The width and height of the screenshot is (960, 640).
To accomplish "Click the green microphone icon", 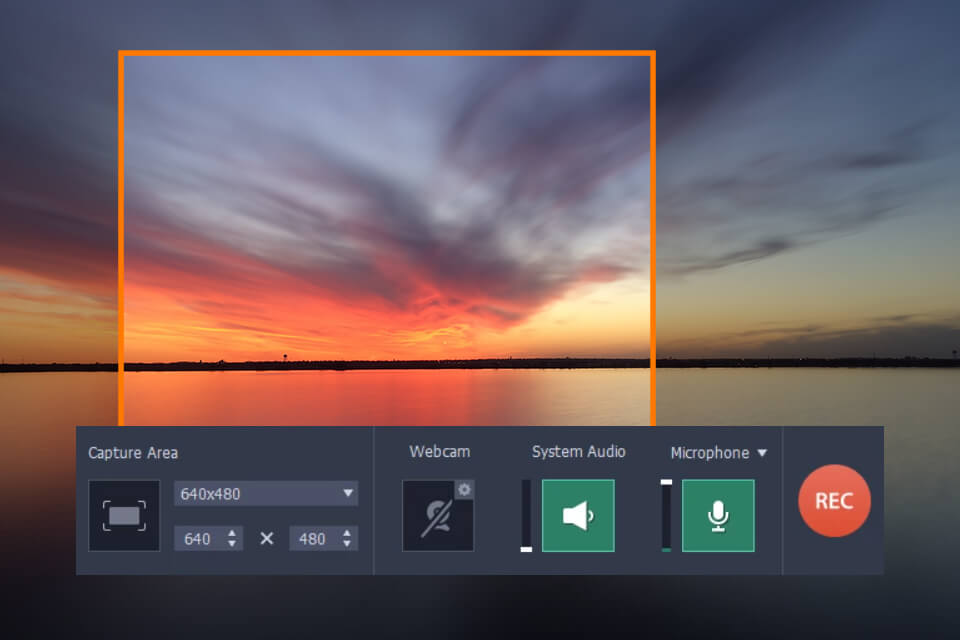I will 718,516.
